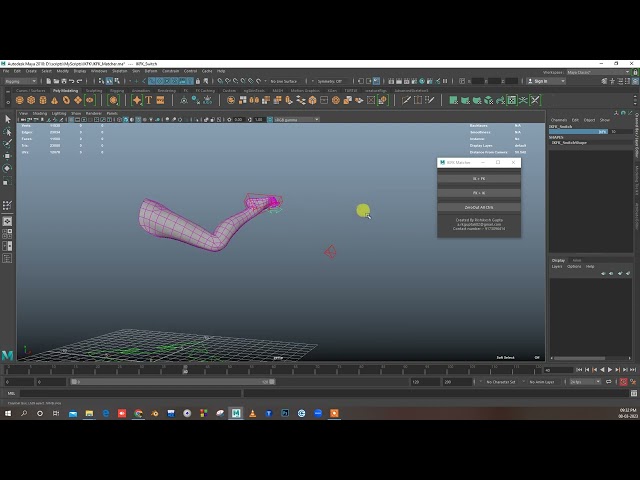Click the range slider bar below timeline
The image size is (640, 480).
tap(173, 382)
